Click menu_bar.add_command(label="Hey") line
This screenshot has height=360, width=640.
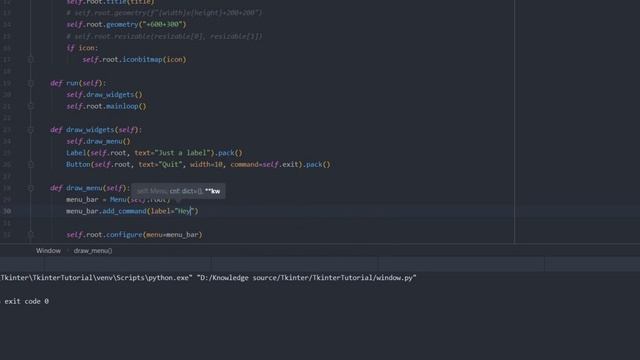pos(132,211)
